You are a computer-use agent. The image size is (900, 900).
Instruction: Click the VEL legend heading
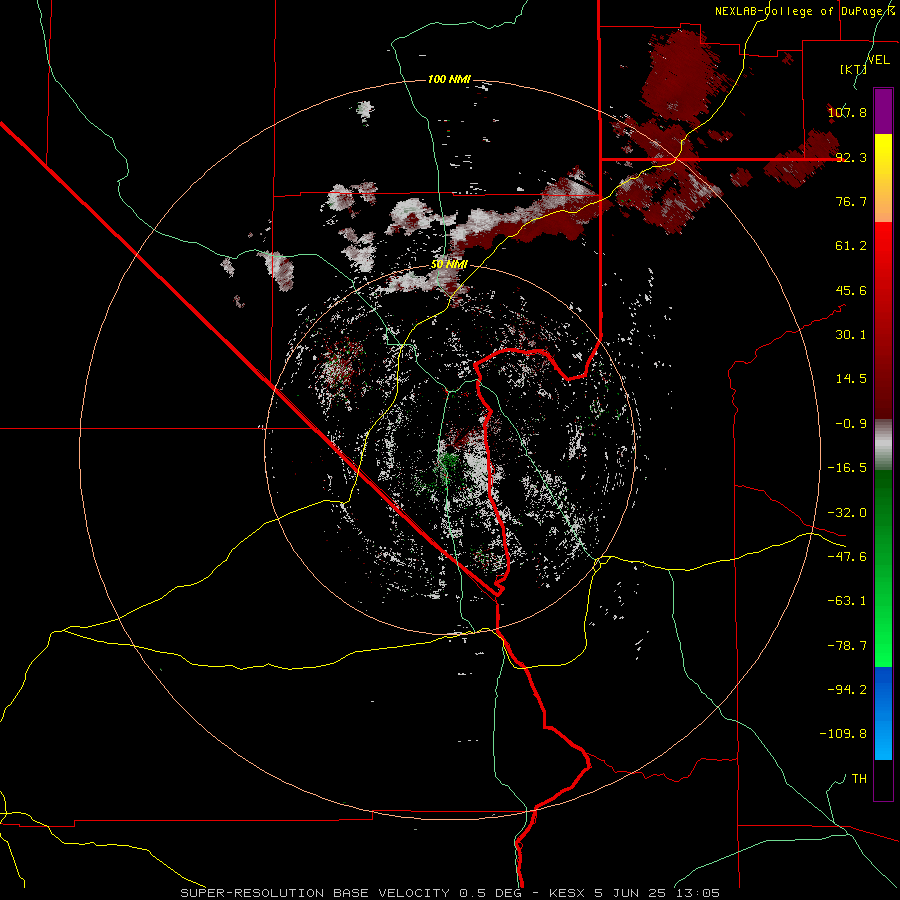878,60
